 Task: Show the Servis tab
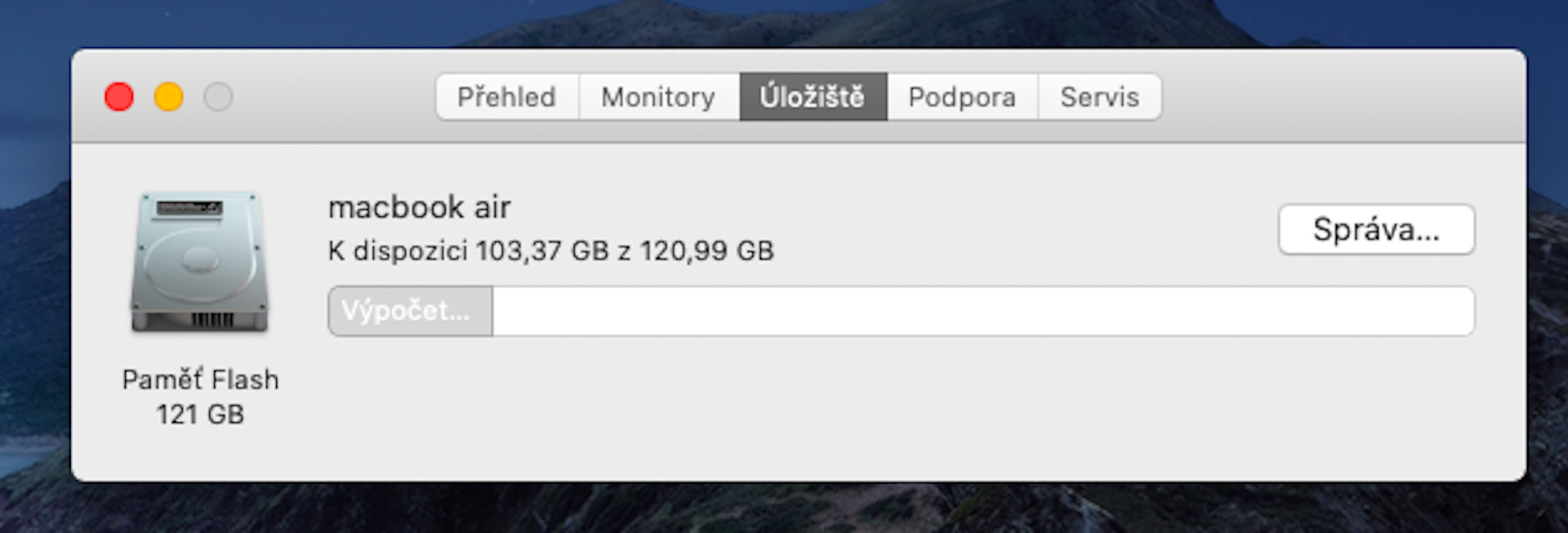click(1099, 97)
